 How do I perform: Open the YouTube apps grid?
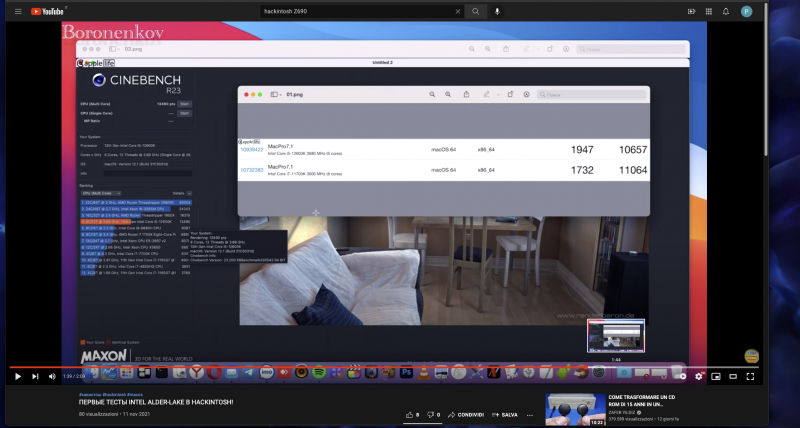tap(709, 11)
